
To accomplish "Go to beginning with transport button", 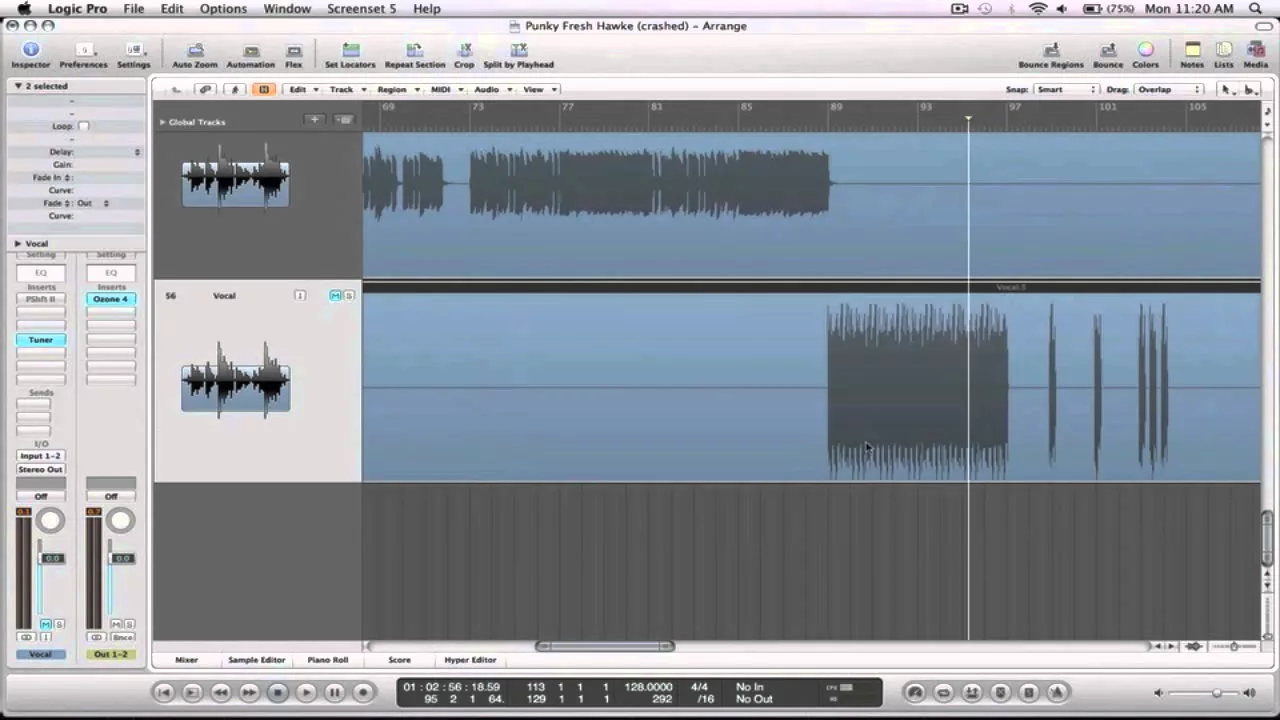I will (164, 692).
